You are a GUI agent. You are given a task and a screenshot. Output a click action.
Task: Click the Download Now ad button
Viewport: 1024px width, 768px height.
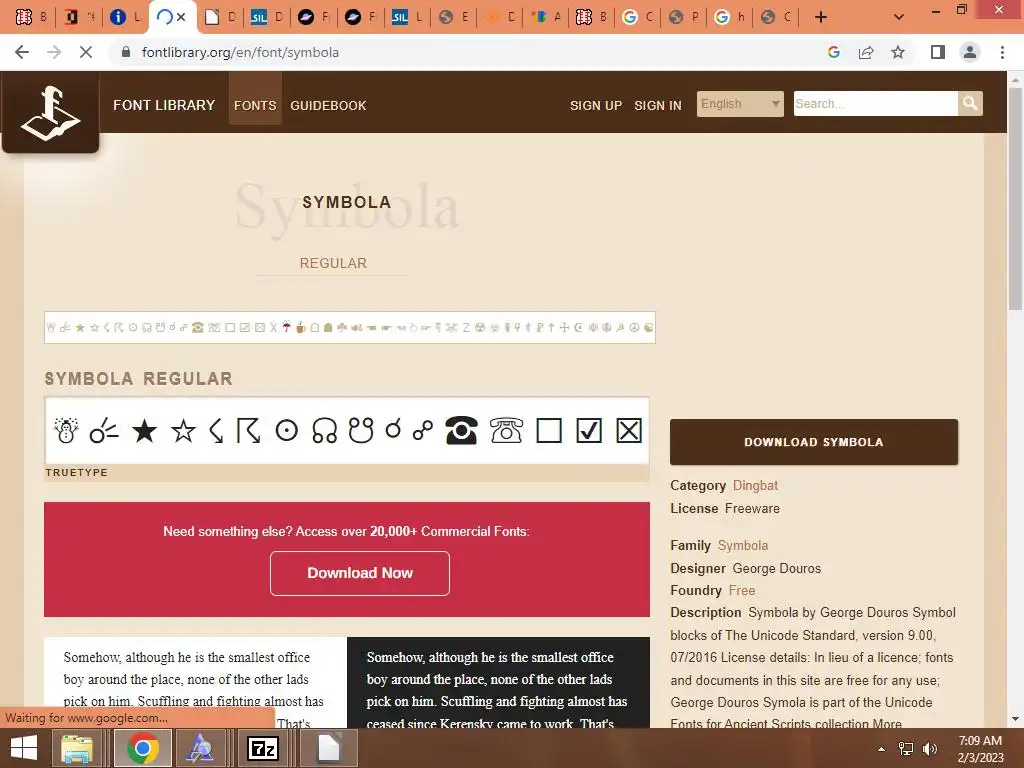pos(360,573)
